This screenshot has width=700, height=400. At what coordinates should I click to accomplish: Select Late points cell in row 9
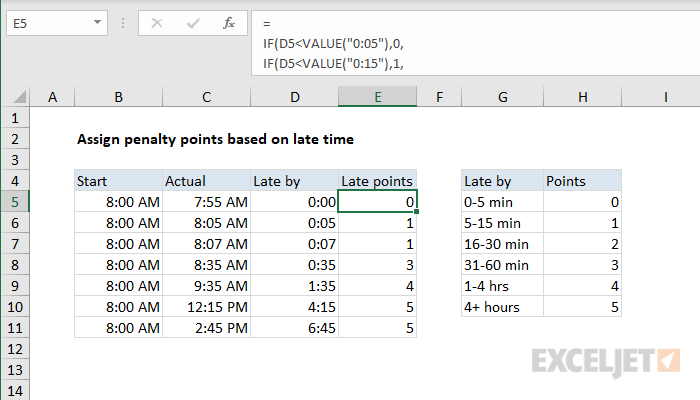point(378,286)
